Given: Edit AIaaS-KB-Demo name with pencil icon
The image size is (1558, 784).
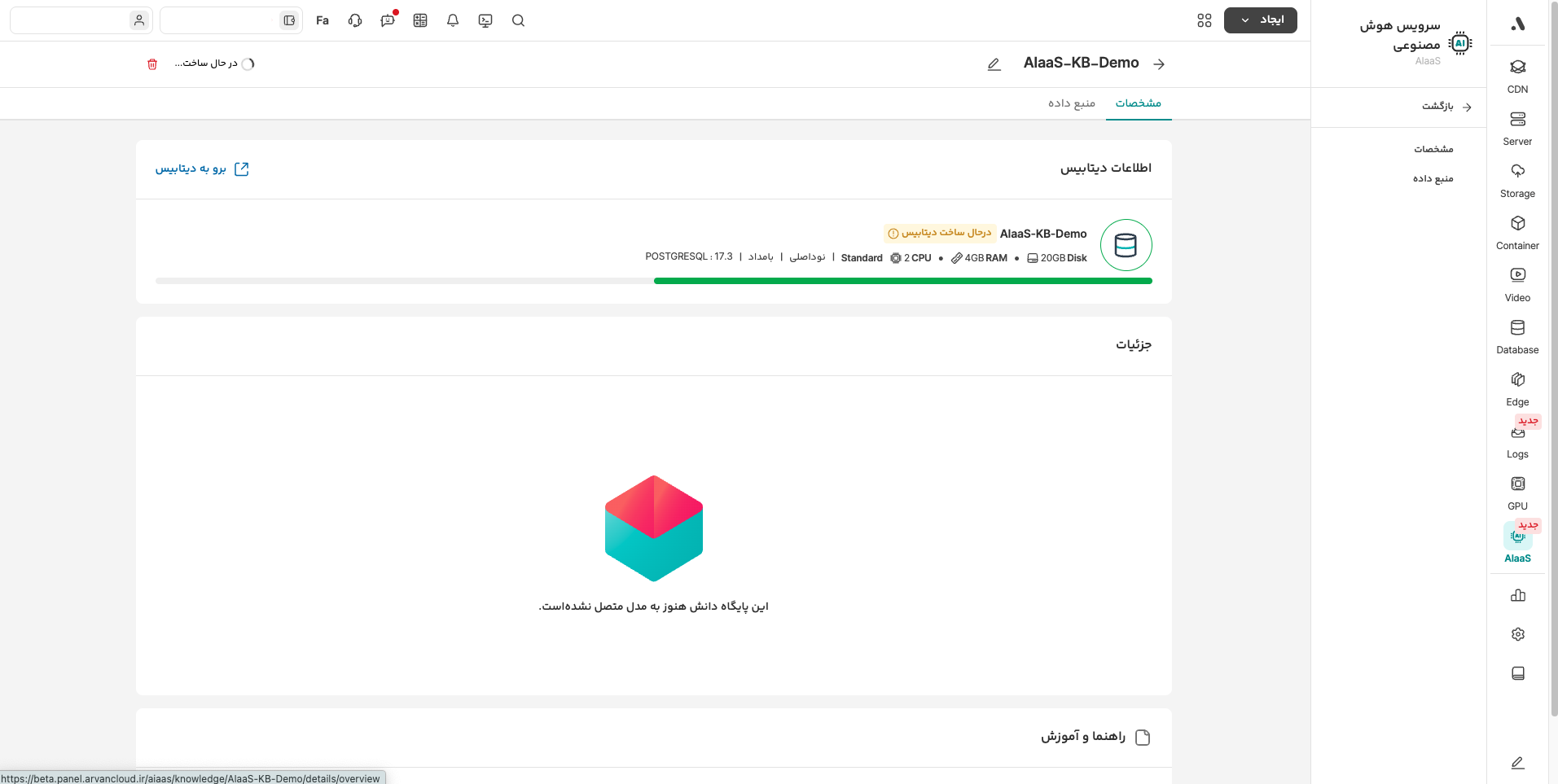Looking at the screenshot, I should [994, 64].
